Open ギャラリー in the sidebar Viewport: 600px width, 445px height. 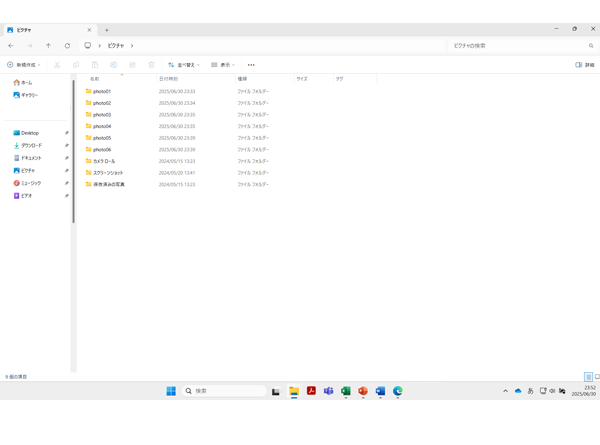click(x=28, y=95)
